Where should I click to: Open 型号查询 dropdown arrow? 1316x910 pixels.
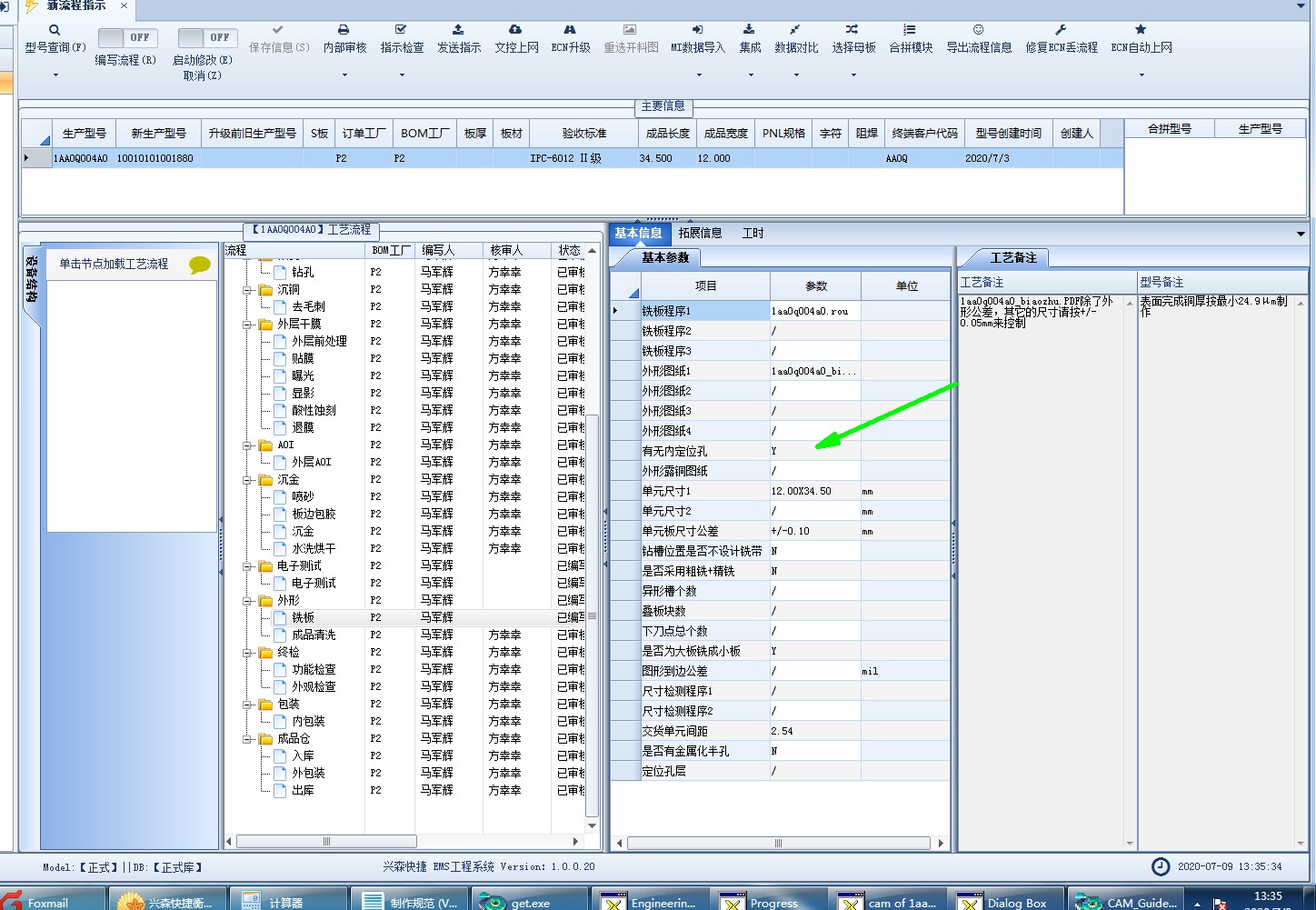pyautogui.click(x=55, y=75)
